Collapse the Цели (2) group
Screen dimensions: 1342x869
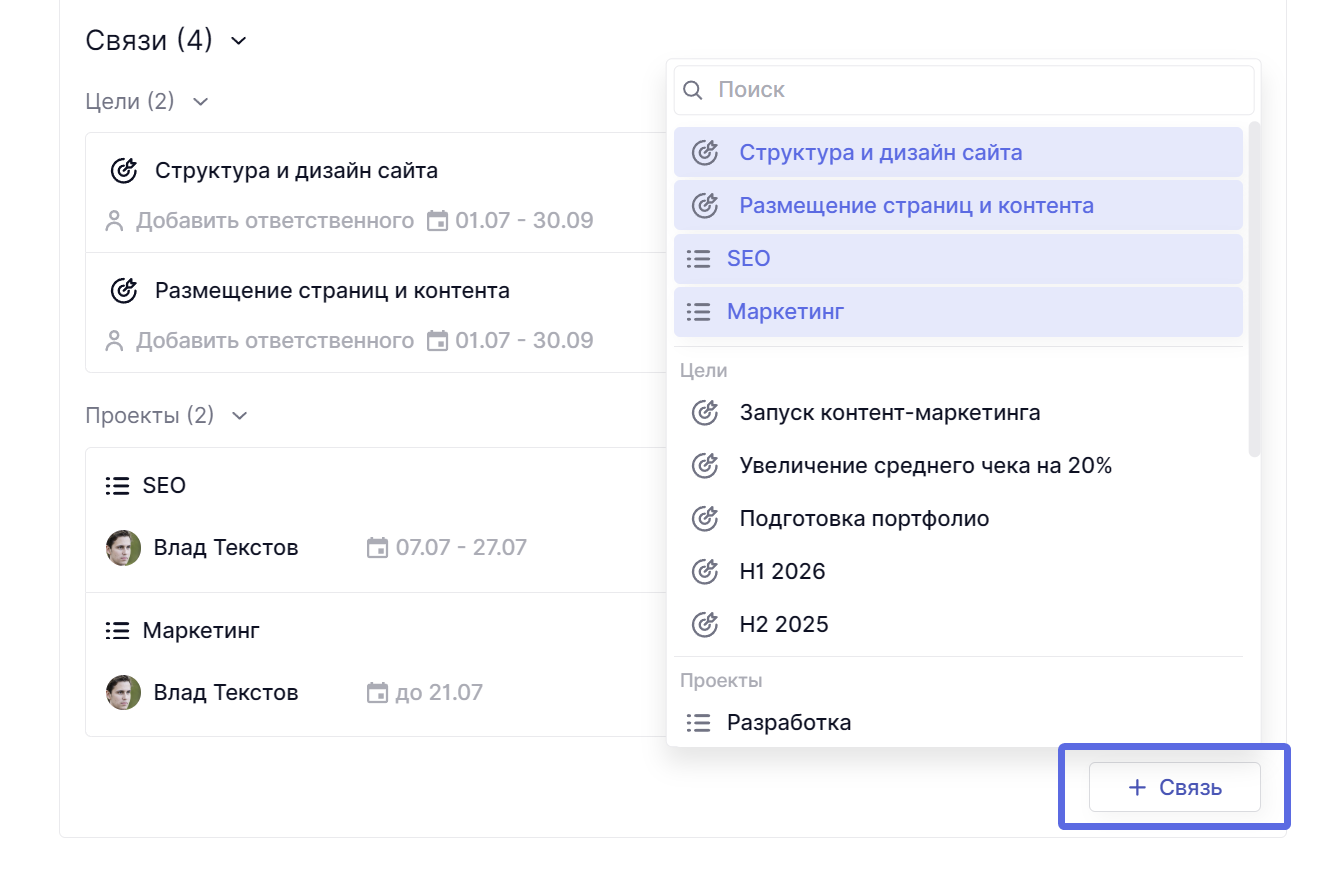click(200, 102)
